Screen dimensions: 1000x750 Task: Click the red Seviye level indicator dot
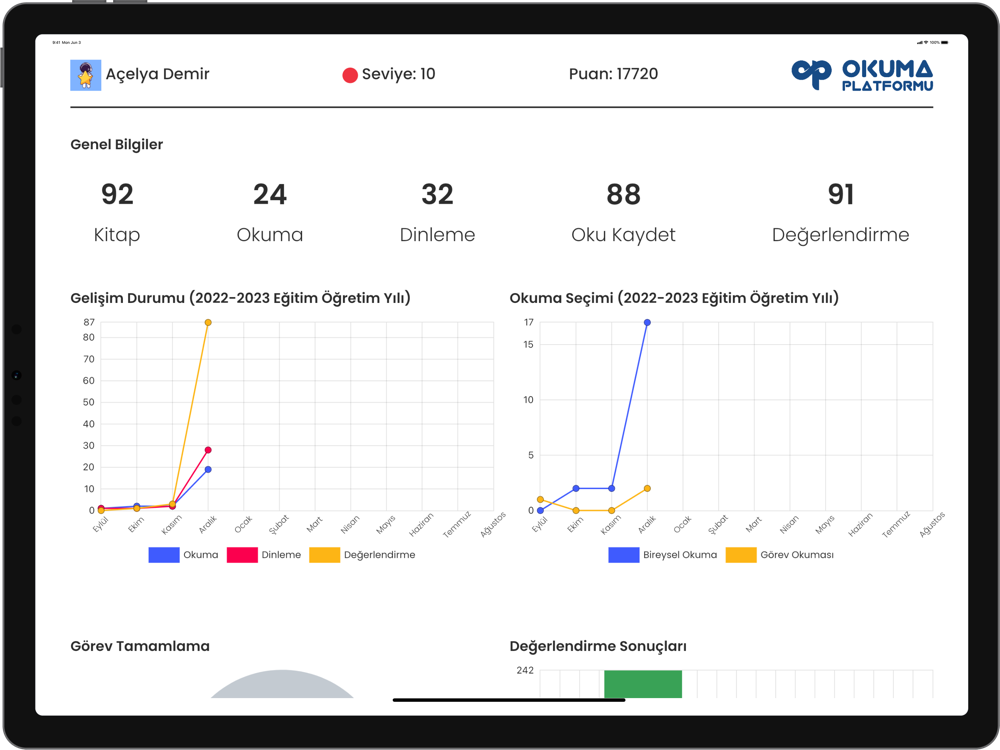(x=349, y=75)
